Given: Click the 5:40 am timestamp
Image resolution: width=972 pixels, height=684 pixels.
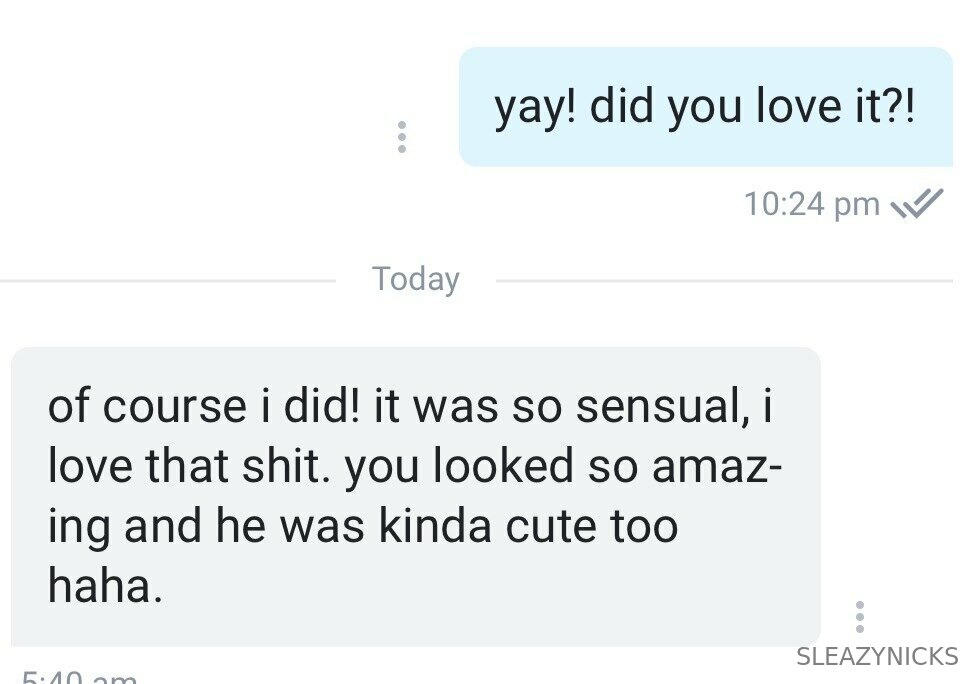Looking at the screenshot, I should (x=79, y=676).
